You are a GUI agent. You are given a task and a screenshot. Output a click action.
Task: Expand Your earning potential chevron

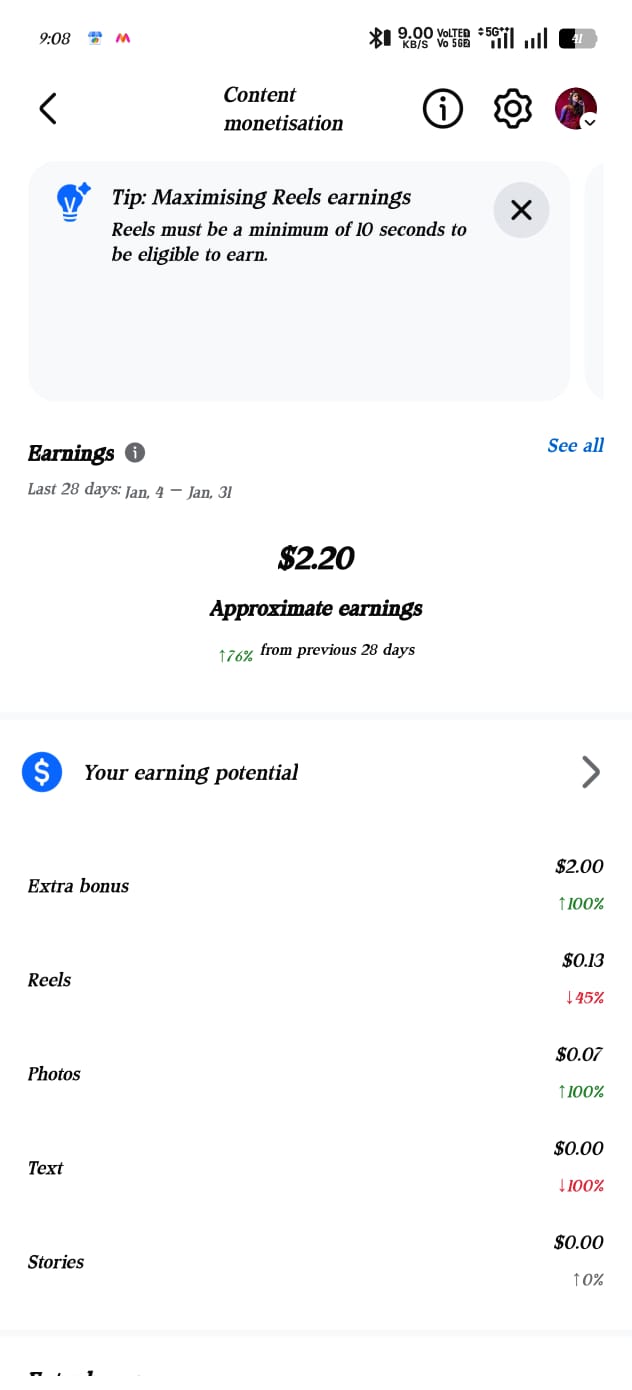coord(591,772)
